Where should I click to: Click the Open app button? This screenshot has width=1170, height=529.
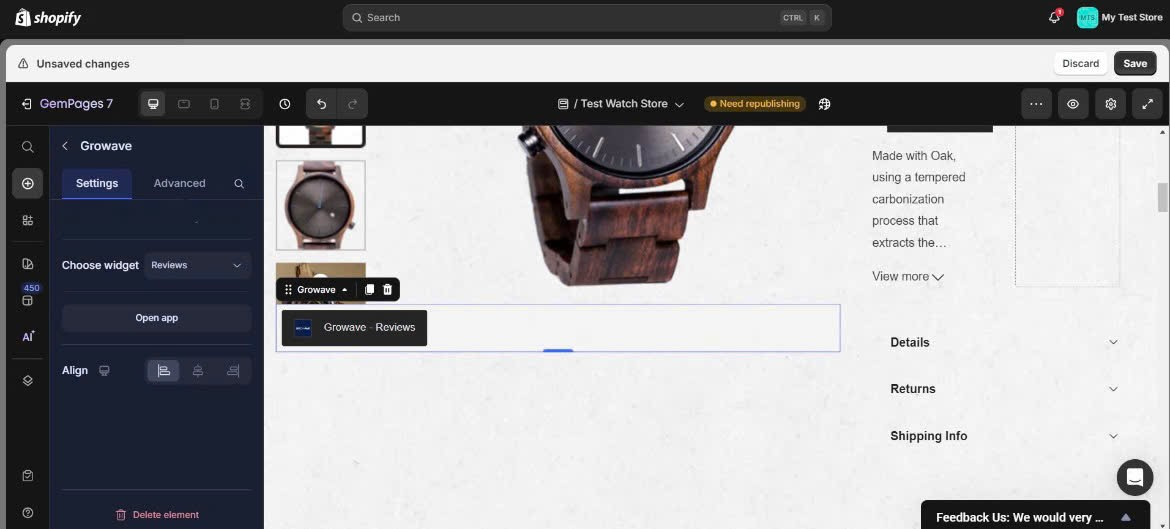click(156, 318)
